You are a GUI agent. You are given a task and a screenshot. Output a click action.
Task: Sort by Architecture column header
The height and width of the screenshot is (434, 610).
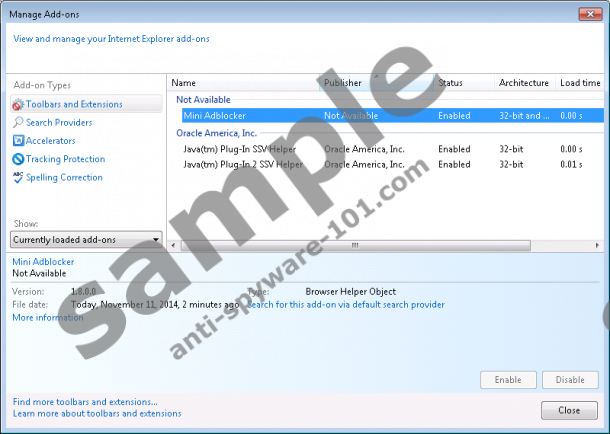click(x=524, y=83)
